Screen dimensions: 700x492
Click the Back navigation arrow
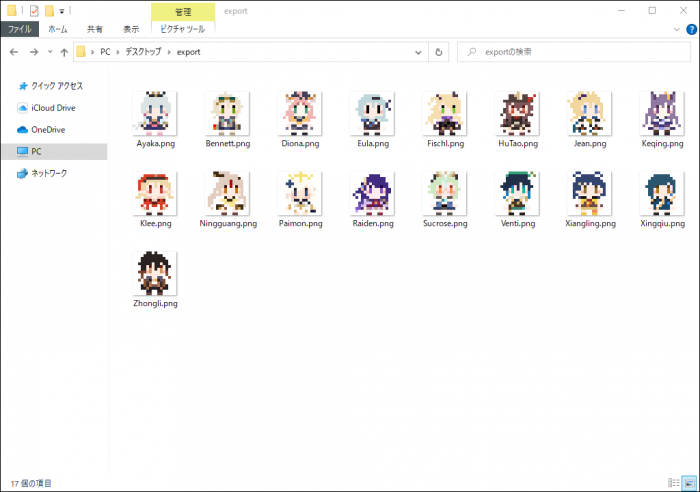(x=14, y=51)
